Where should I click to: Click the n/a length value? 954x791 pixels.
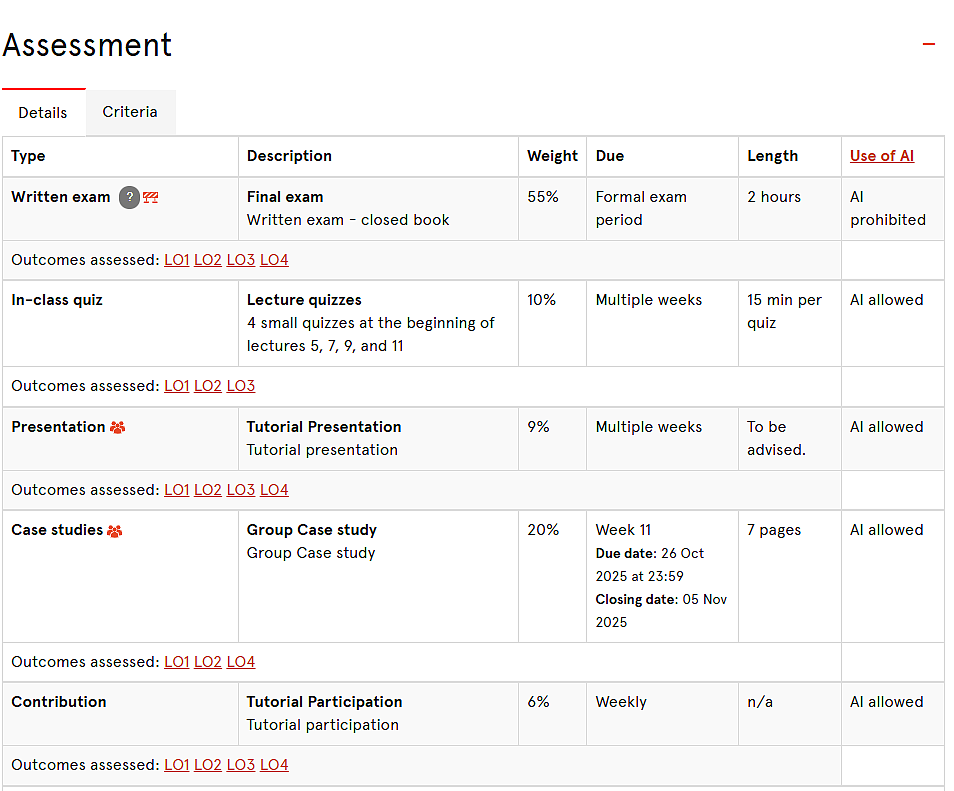(760, 702)
